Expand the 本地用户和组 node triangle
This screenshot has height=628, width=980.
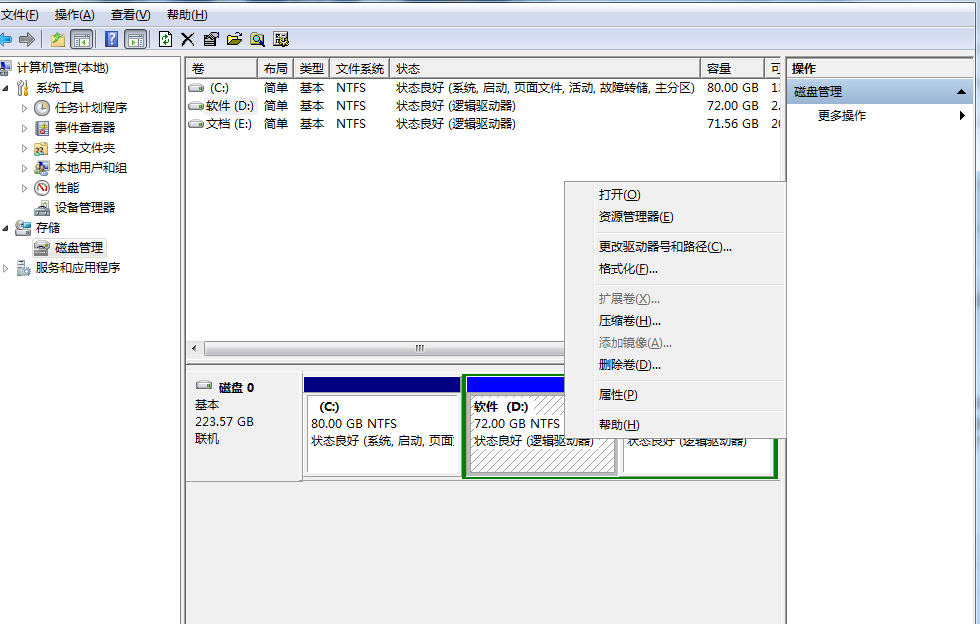(x=24, y=168)
